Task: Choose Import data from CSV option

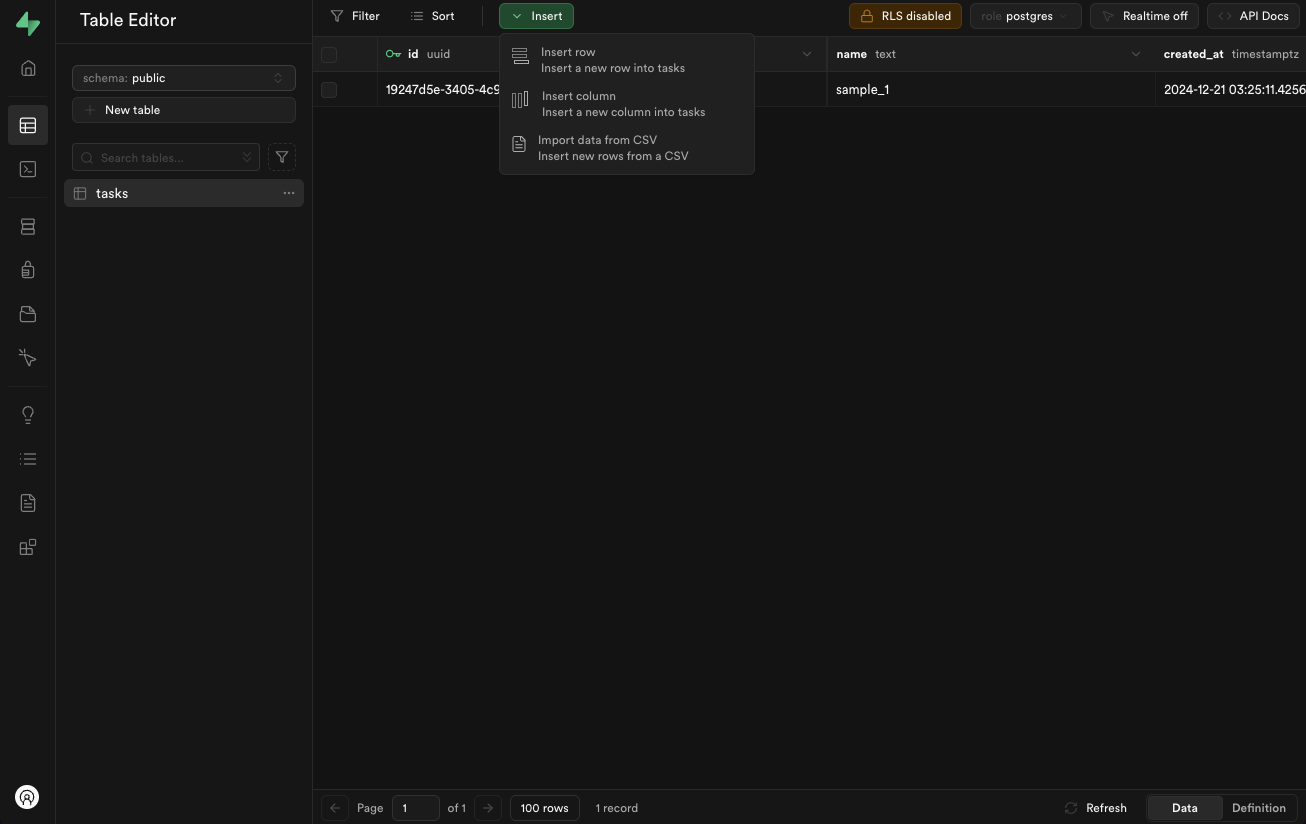Action: click(627, 148)
